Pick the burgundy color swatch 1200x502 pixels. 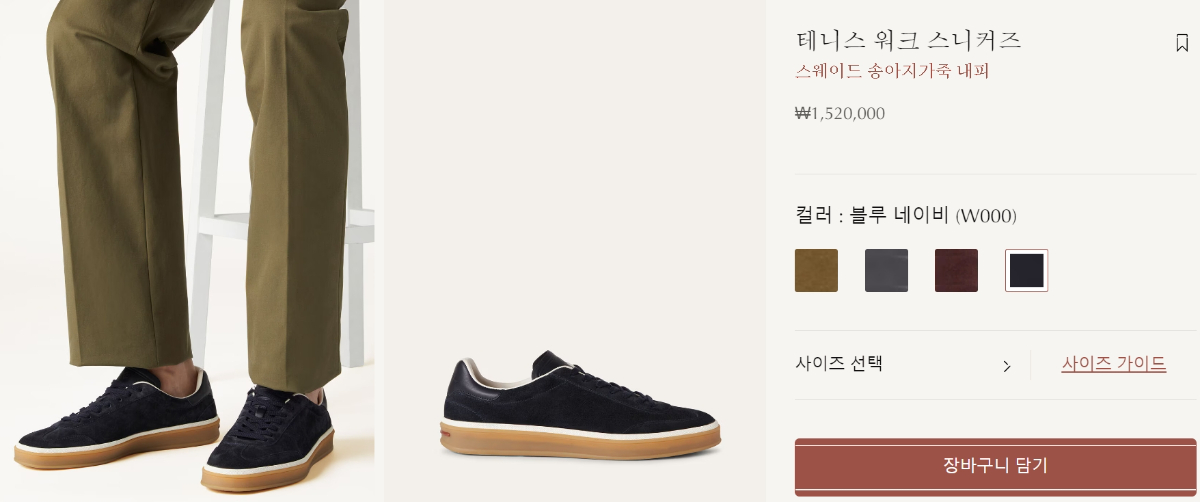tap(956, 270)
